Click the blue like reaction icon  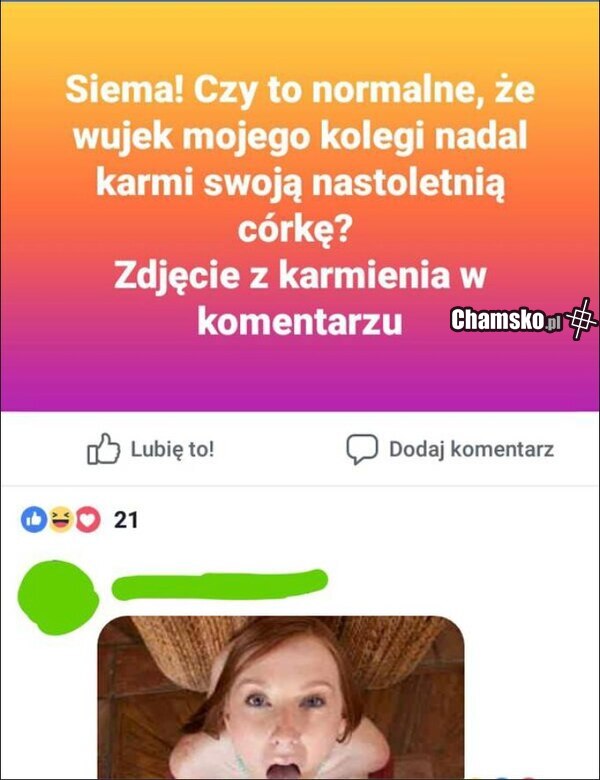pos(33,520)
